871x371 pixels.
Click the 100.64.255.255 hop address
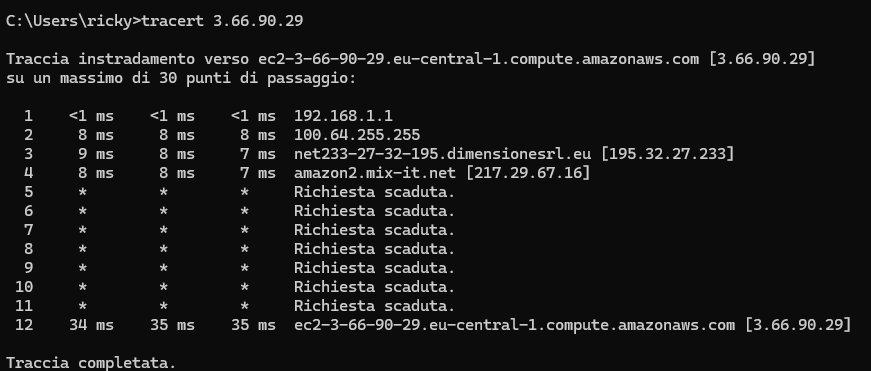coord(357,135)
